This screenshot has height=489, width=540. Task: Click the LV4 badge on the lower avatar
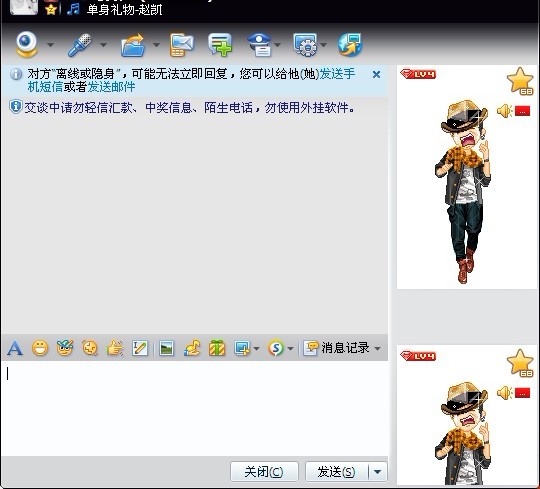[x=418, y=356]
